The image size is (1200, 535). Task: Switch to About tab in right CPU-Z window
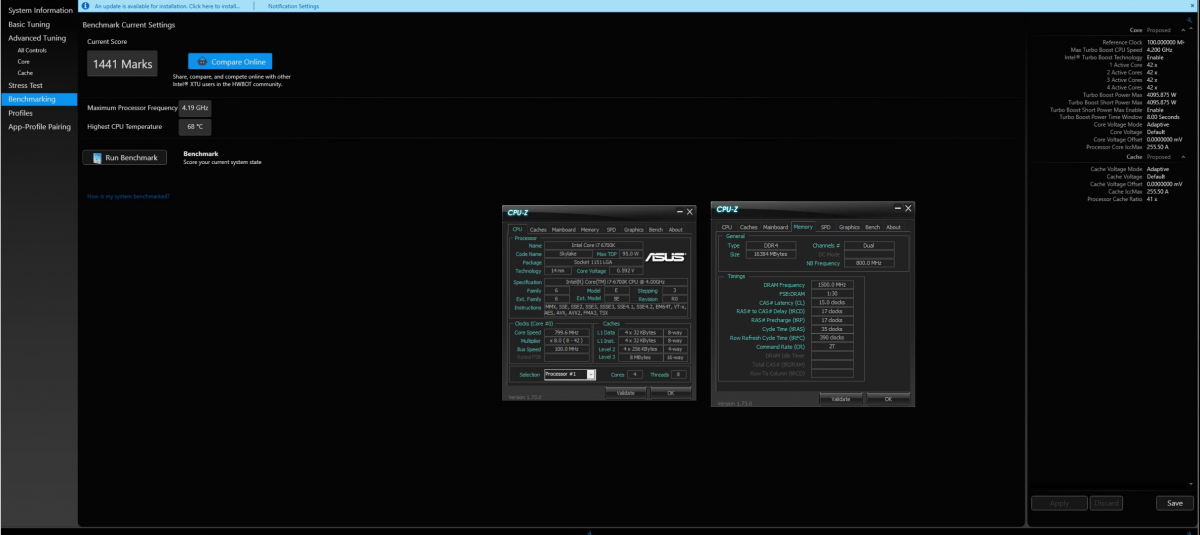pos(893,227)
